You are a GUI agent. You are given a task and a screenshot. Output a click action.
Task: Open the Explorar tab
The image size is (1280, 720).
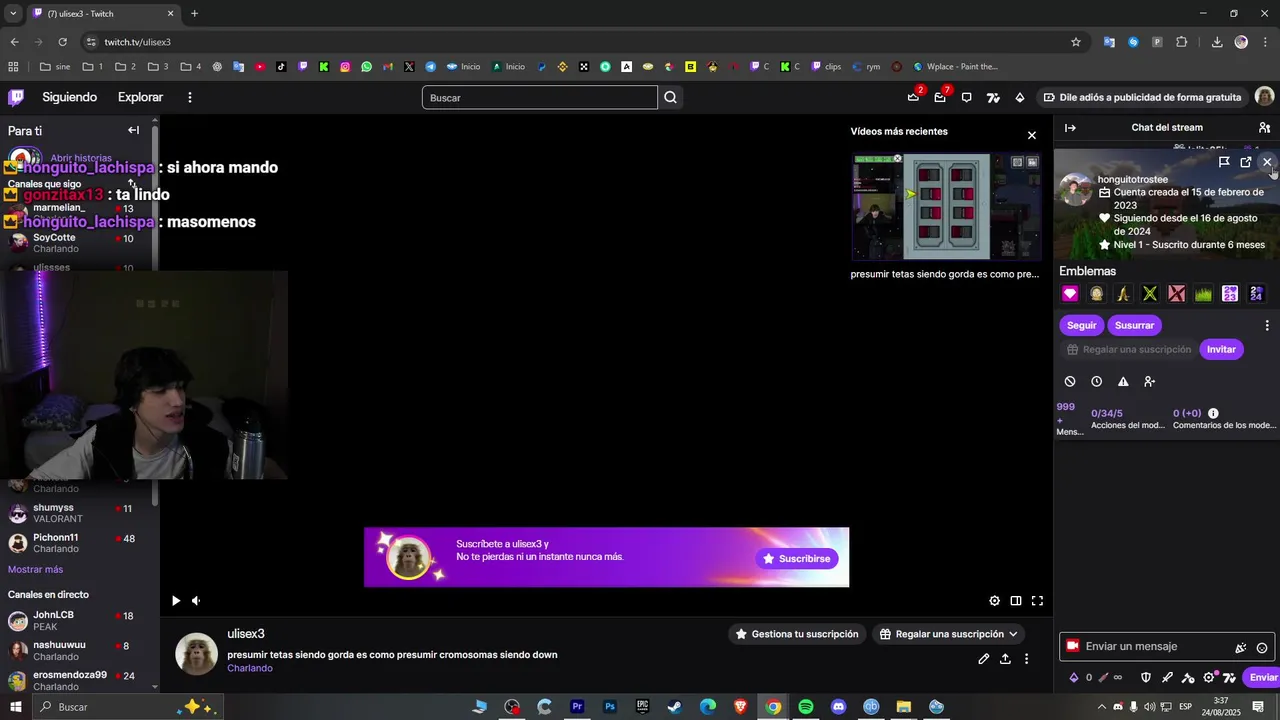pos(140,97)
